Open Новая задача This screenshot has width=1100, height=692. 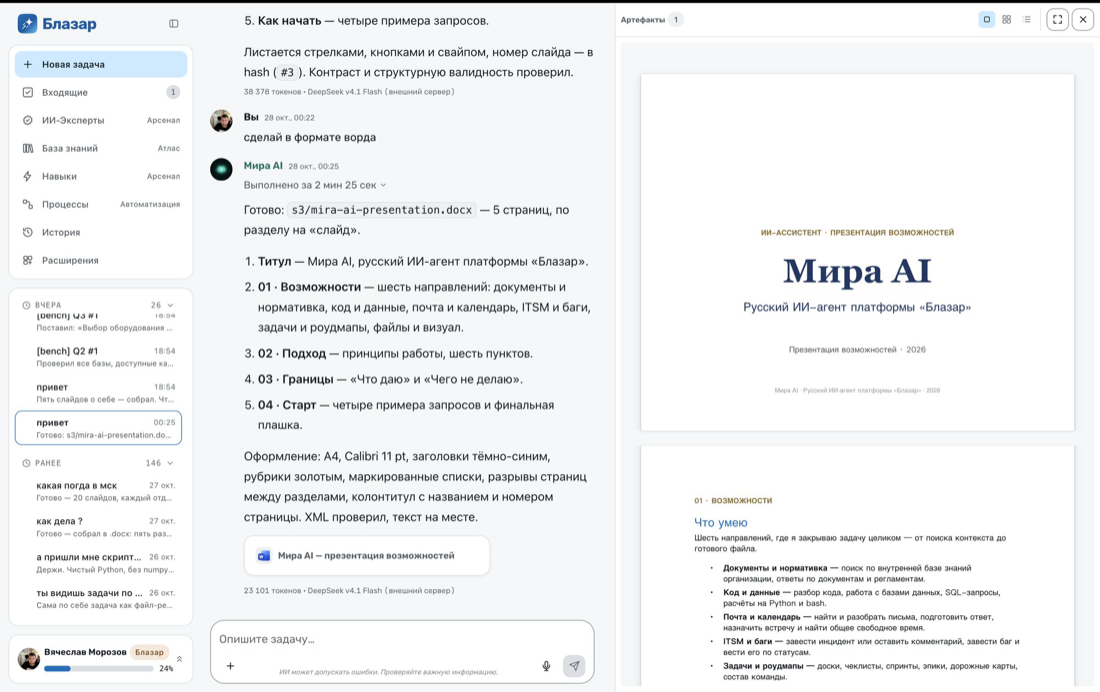100,64
